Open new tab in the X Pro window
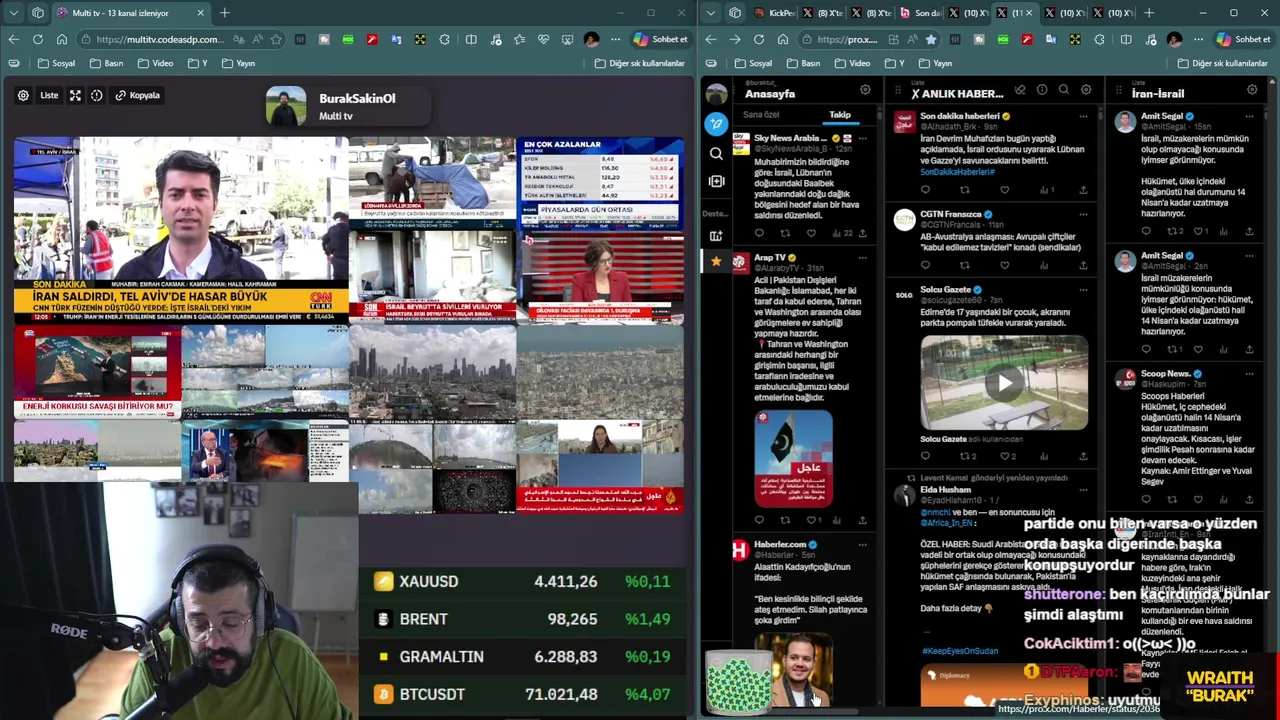This screenshot has width=1280, height=720. [1149, 13]
